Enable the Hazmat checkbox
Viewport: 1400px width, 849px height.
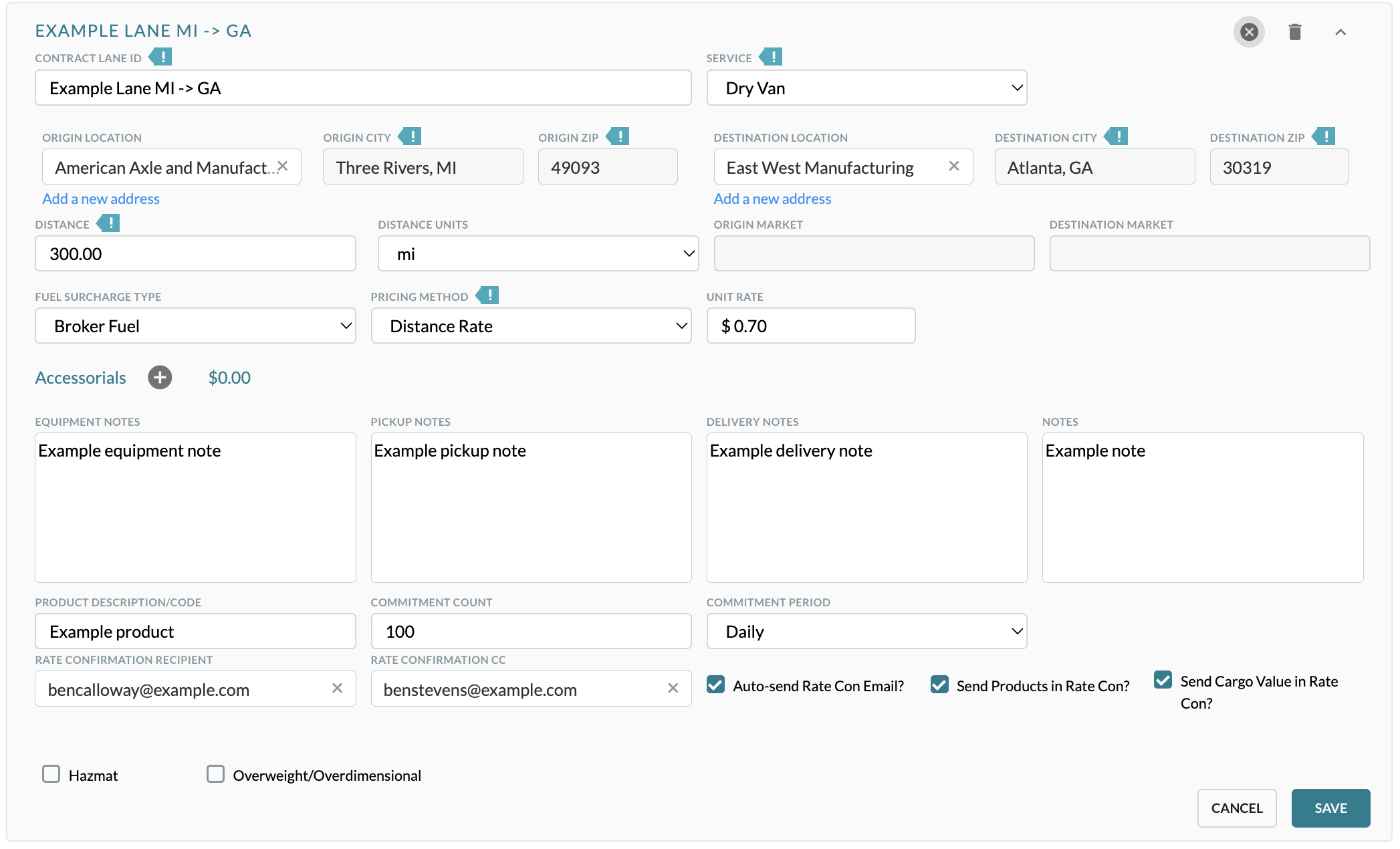tap(51, 774)
